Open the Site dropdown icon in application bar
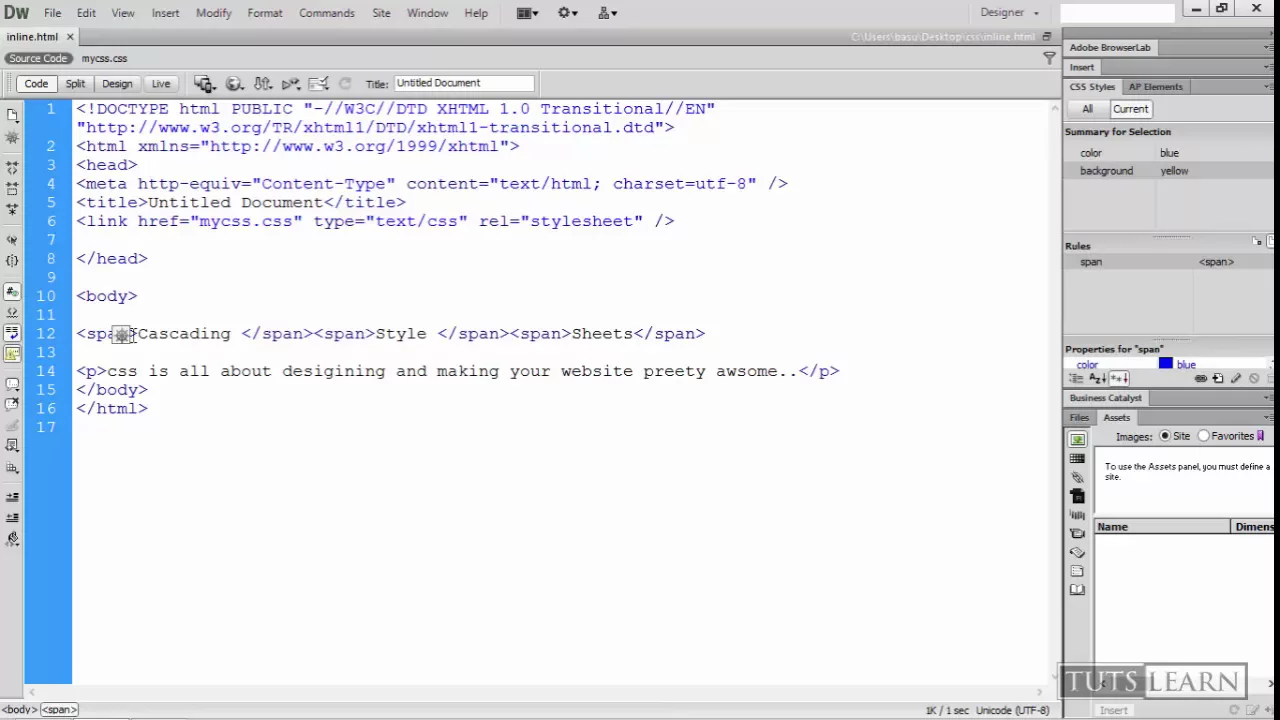Screen dimensions: 1280x720 [x=607, y=13]
